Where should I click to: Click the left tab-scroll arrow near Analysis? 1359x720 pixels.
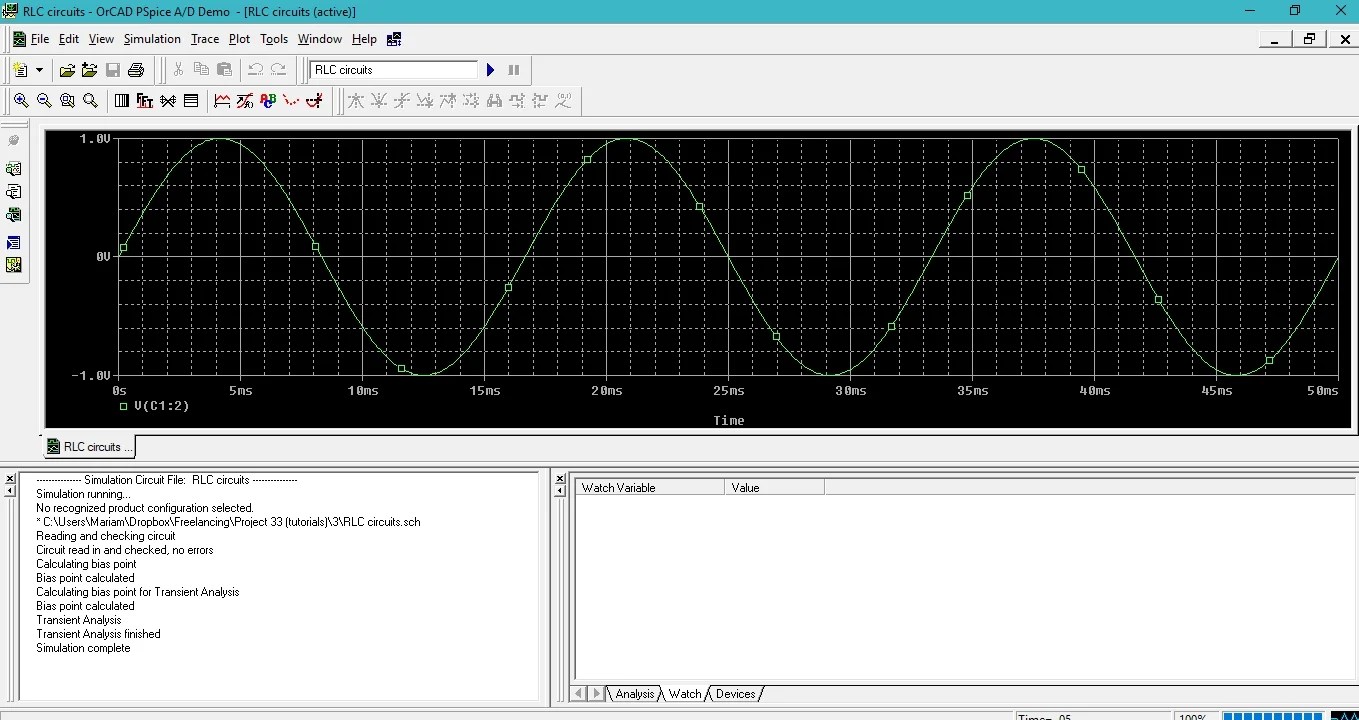click(577, 693)
